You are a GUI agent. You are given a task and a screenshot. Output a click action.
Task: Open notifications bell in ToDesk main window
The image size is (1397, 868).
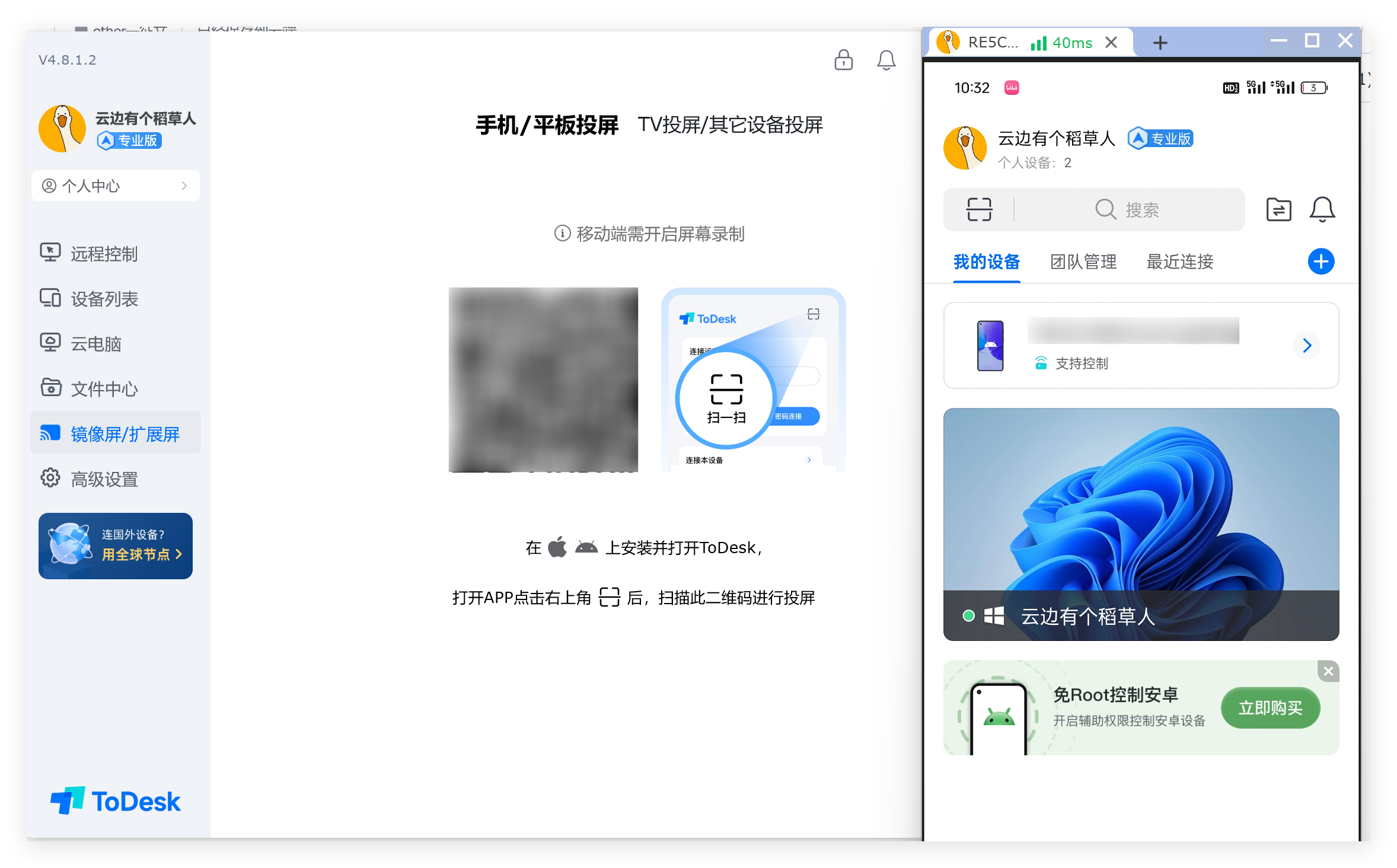click(886, 60)
